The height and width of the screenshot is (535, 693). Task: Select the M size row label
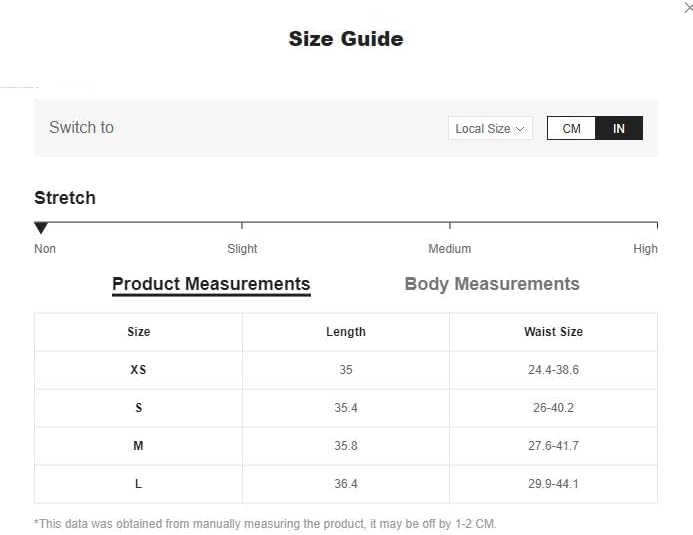pyautogui.click(x=138, y=446)
